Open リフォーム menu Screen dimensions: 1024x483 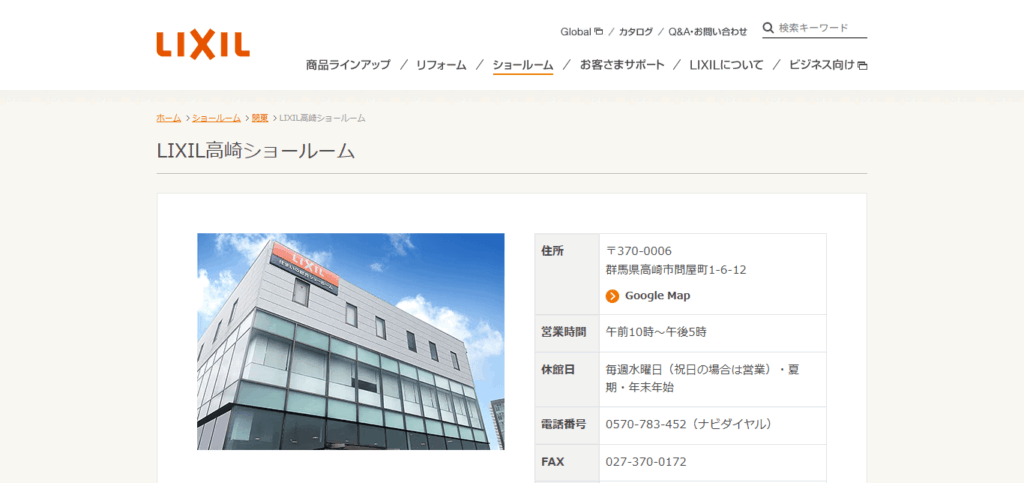coord(441,65)
